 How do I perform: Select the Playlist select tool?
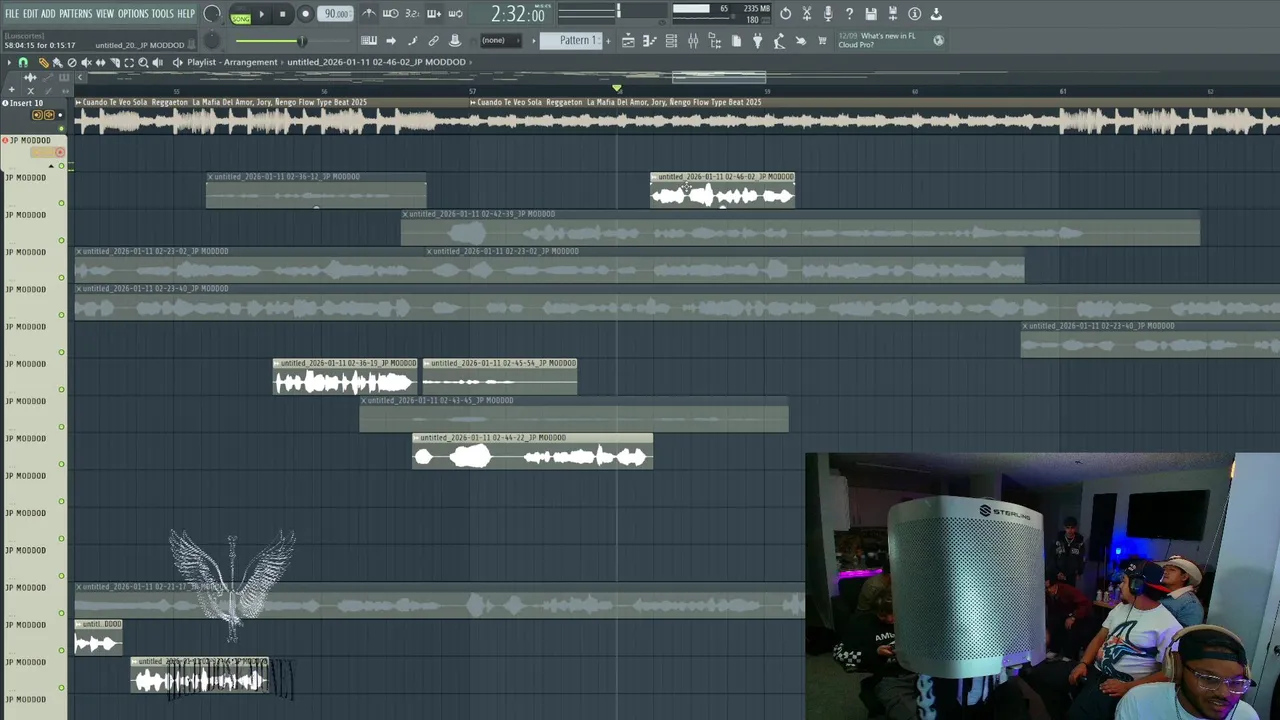tap(129, 62)
